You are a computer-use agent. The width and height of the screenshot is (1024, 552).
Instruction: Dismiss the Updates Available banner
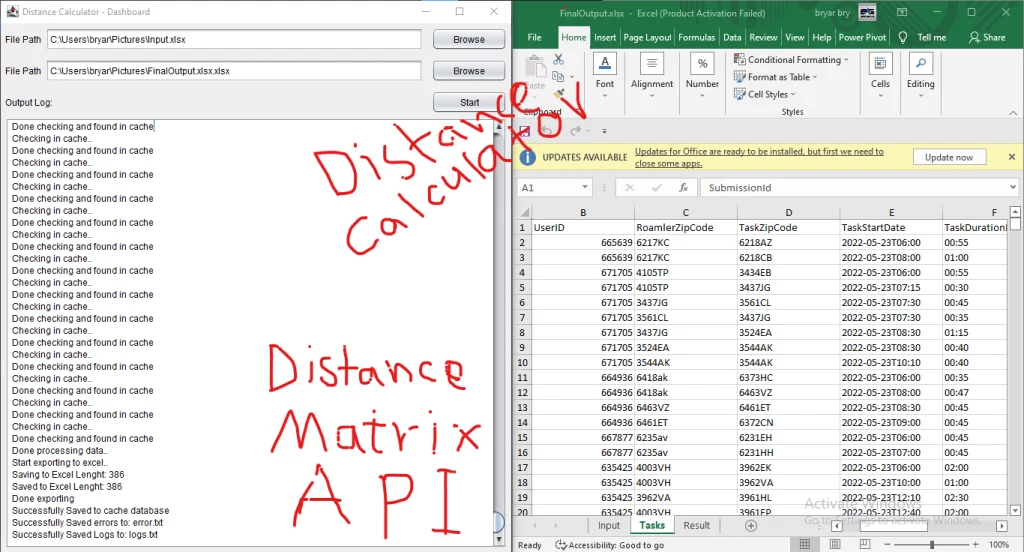(x=1012, y=157)
